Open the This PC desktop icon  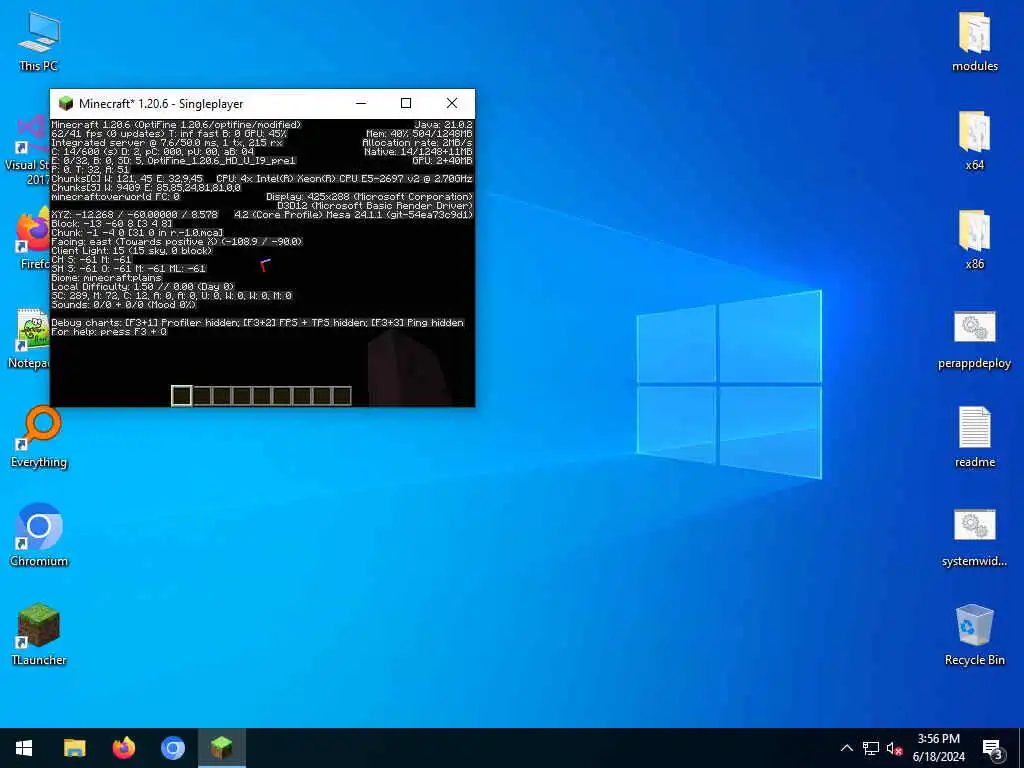(39, 40)
